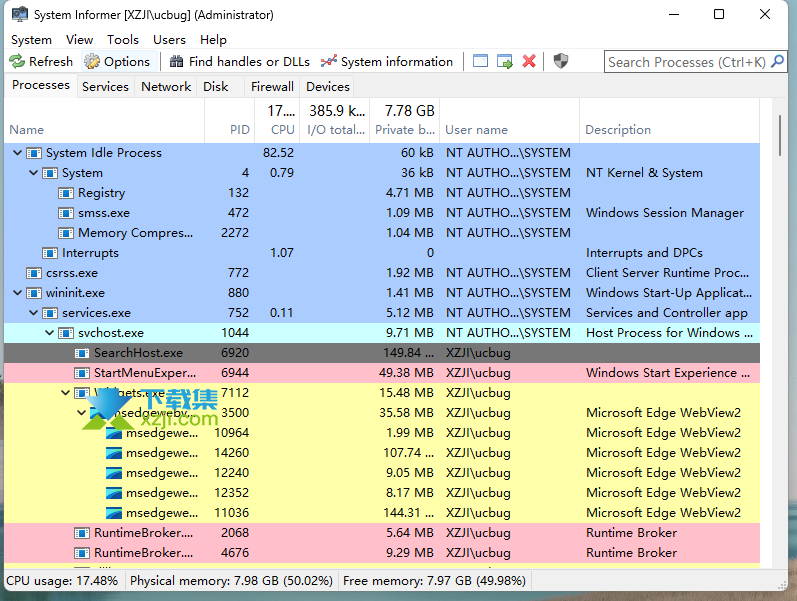The image size is (797, 601).
Task: Open the Tools menu
Action: [x=122, y=40]
